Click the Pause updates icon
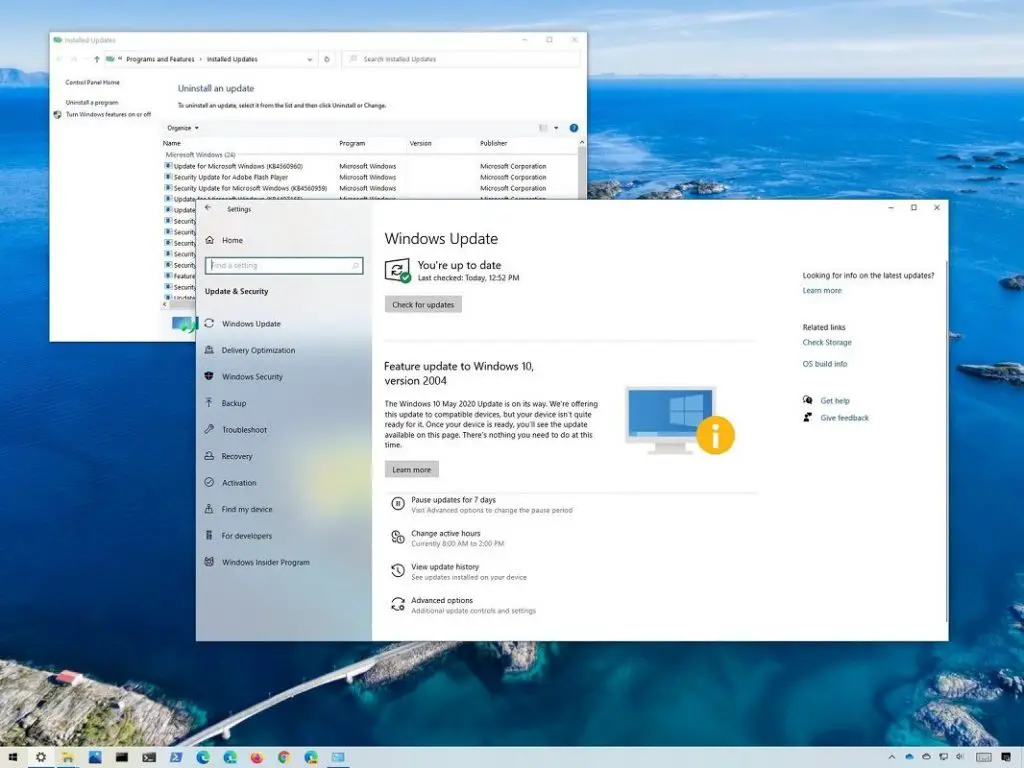 397,504
